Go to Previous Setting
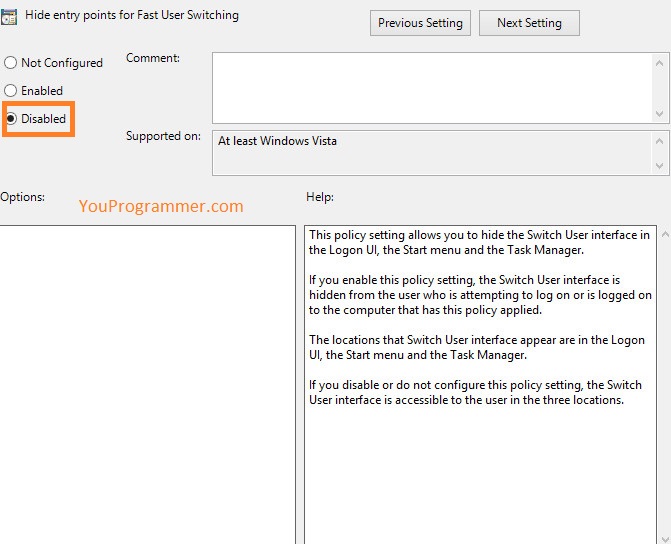671x544 pixels. point(420,23)
